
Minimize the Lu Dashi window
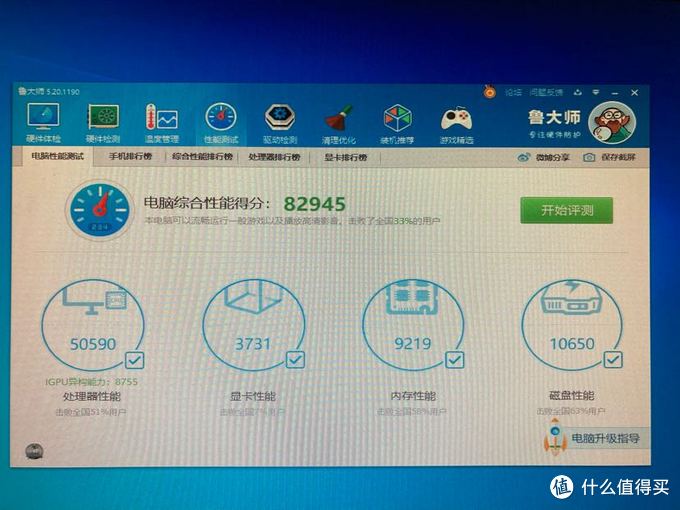(615, 93)
